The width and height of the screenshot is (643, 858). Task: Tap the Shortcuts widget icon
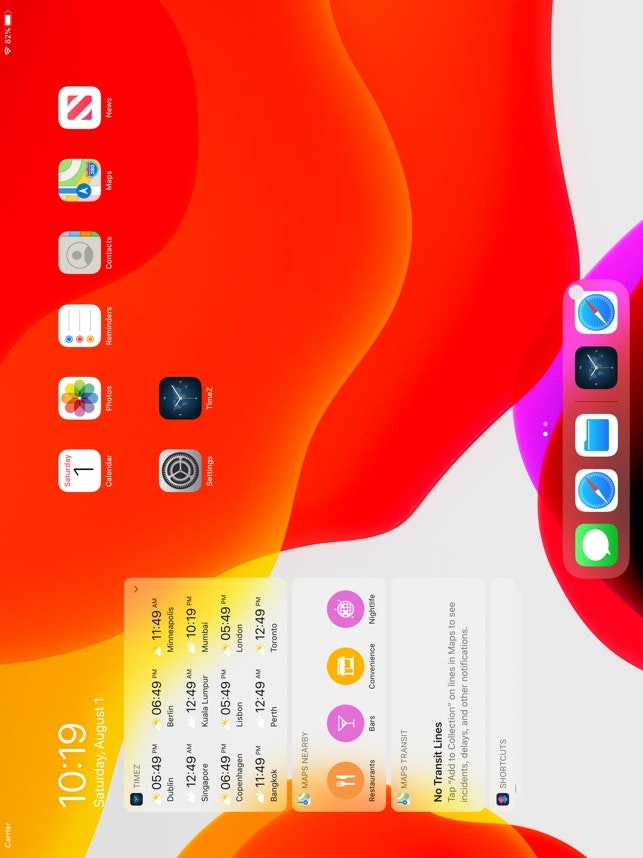point(502,799)
